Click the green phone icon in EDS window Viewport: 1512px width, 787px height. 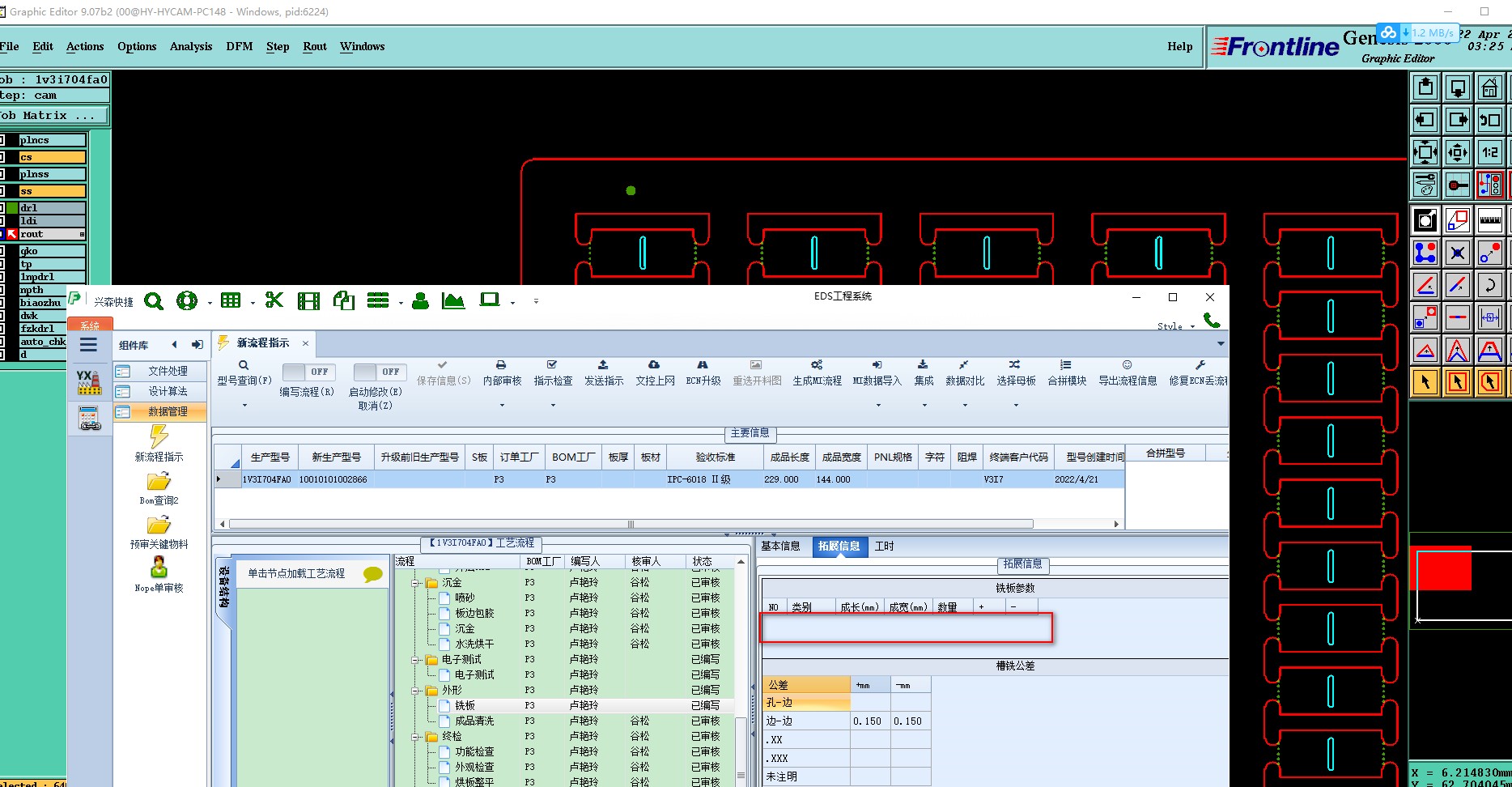tap(1212, 320)
